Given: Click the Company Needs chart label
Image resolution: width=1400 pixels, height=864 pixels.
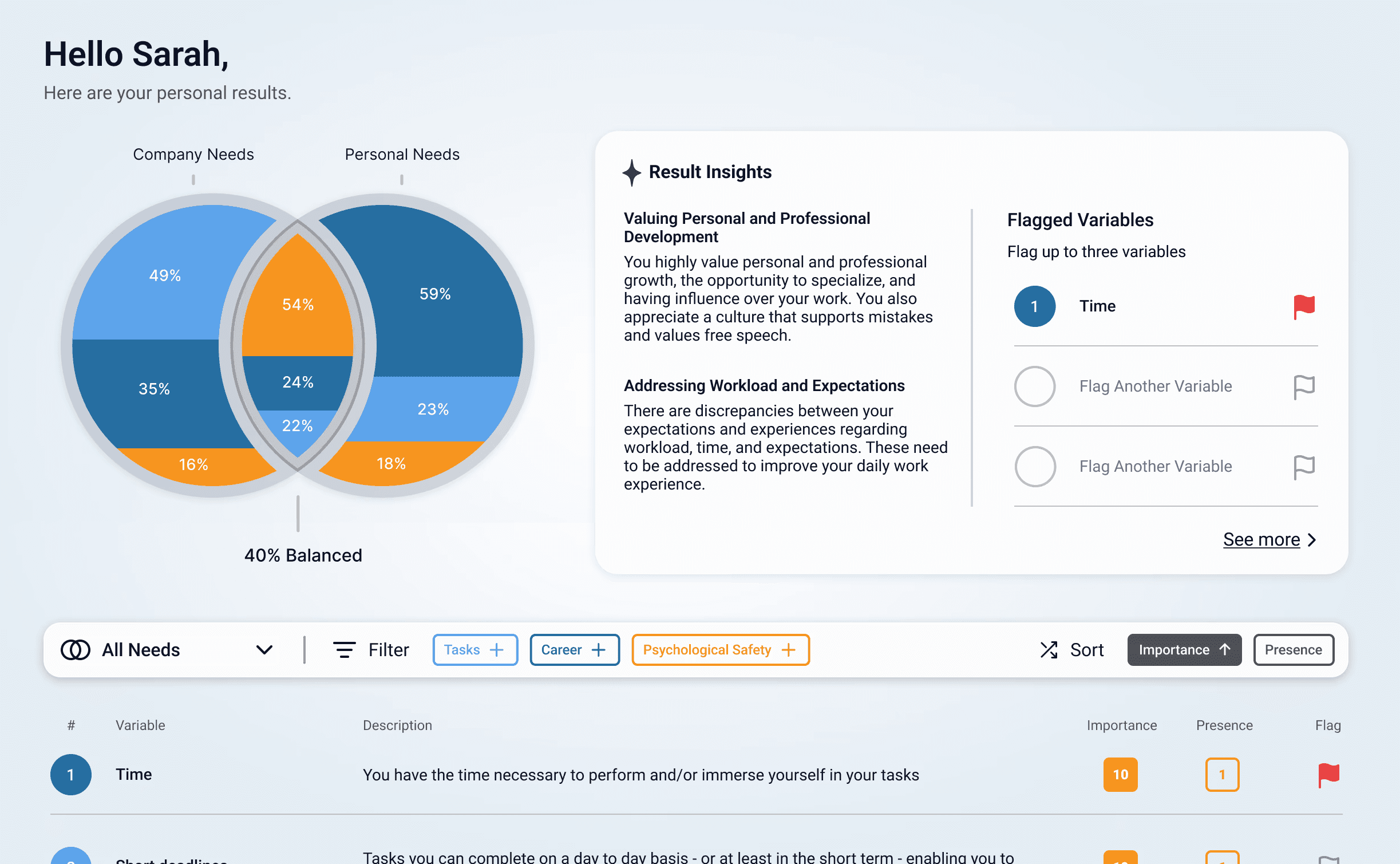Looking at the screenshot, I should pos(193,155).
